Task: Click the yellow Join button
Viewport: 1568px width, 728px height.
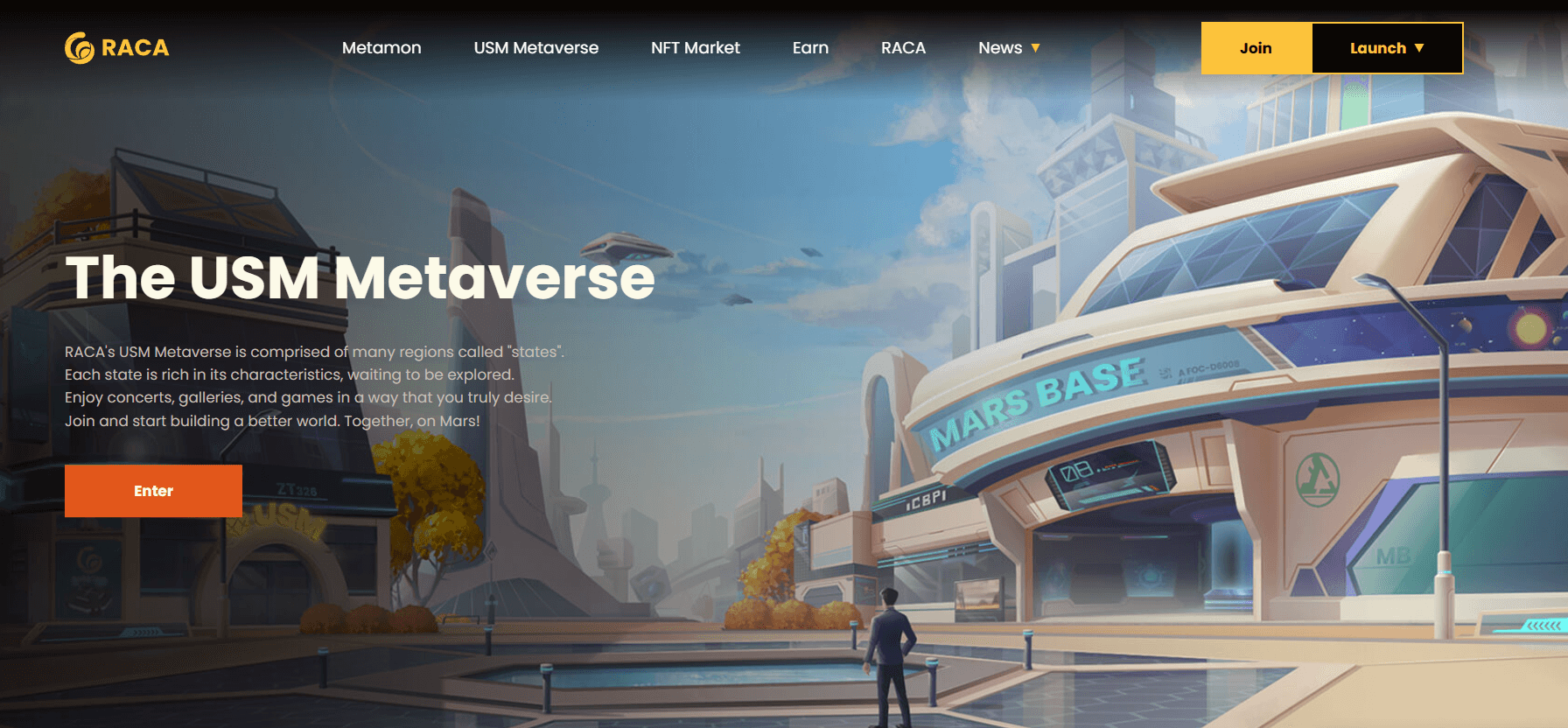Action: (1256, 48)
